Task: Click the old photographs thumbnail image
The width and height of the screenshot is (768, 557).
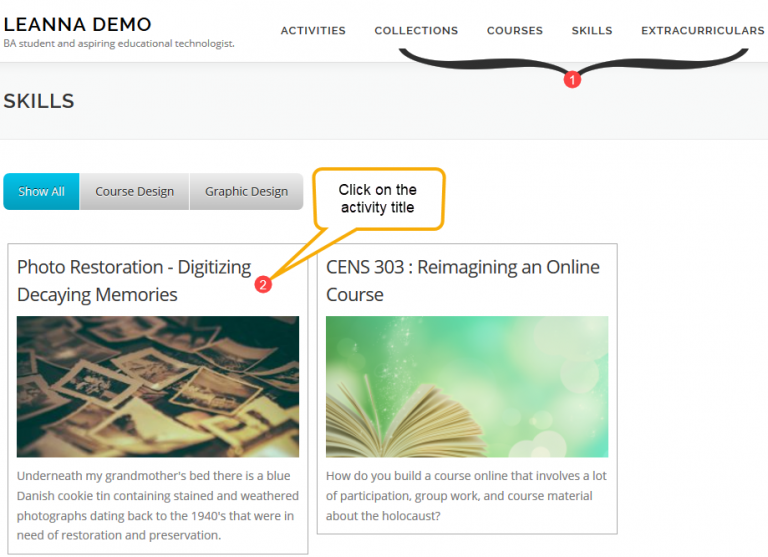Action: (158, 387)
